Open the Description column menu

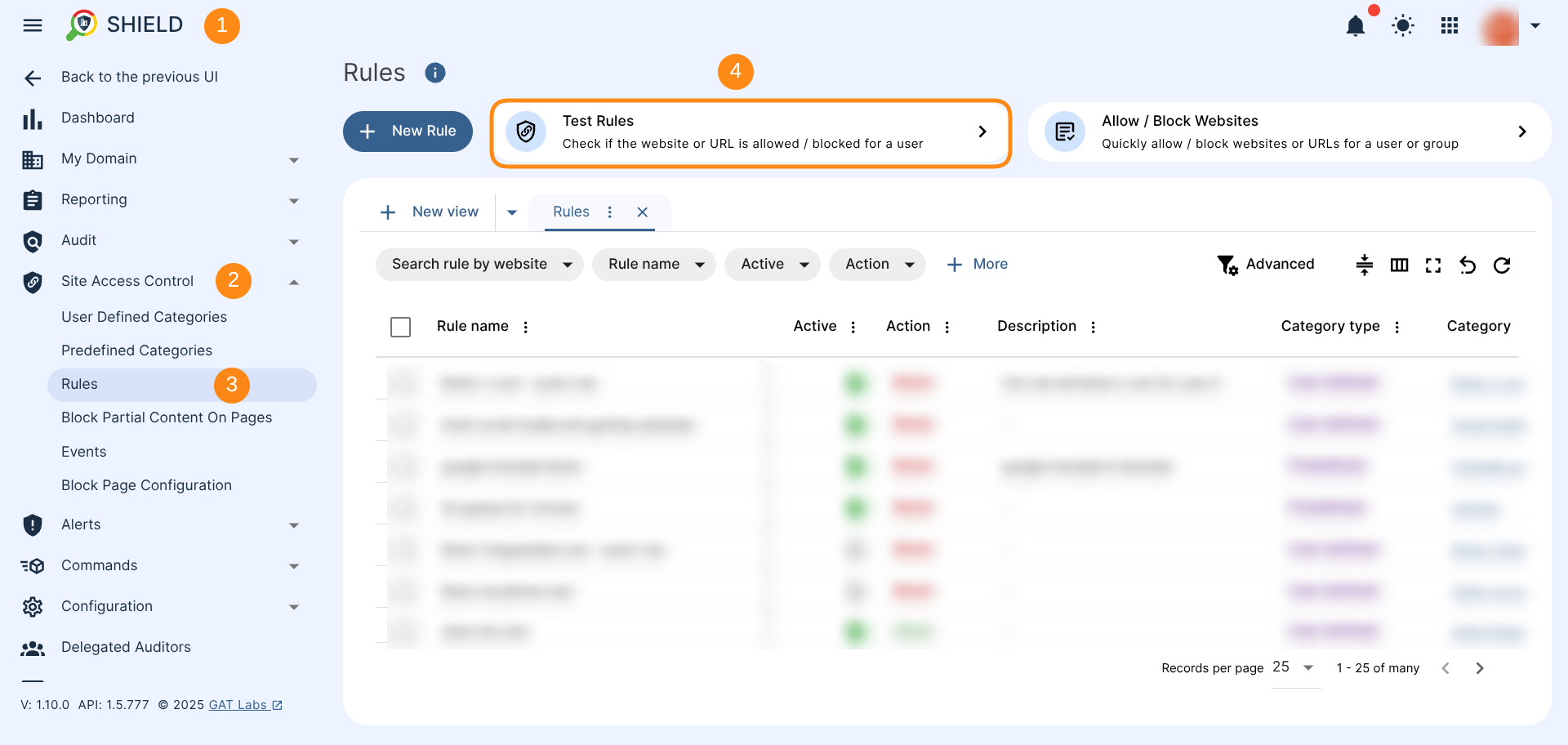pos(1093,328)
